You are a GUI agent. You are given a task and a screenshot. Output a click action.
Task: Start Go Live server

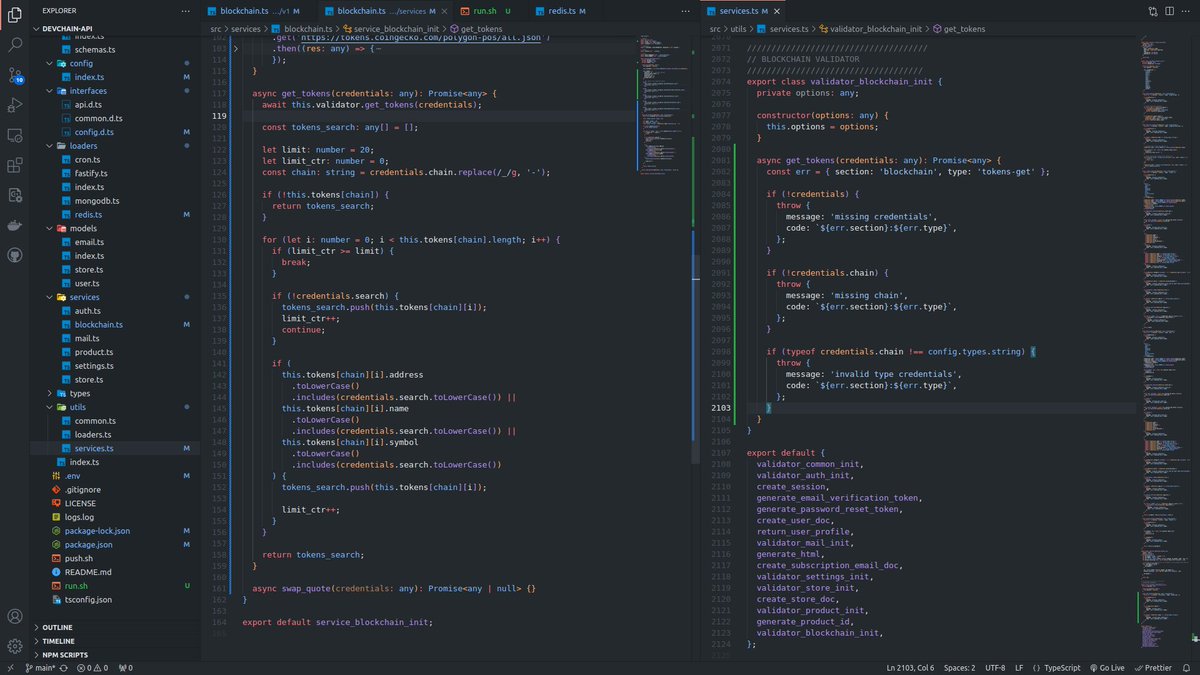pyautogui.click(x=1106, y=667)
